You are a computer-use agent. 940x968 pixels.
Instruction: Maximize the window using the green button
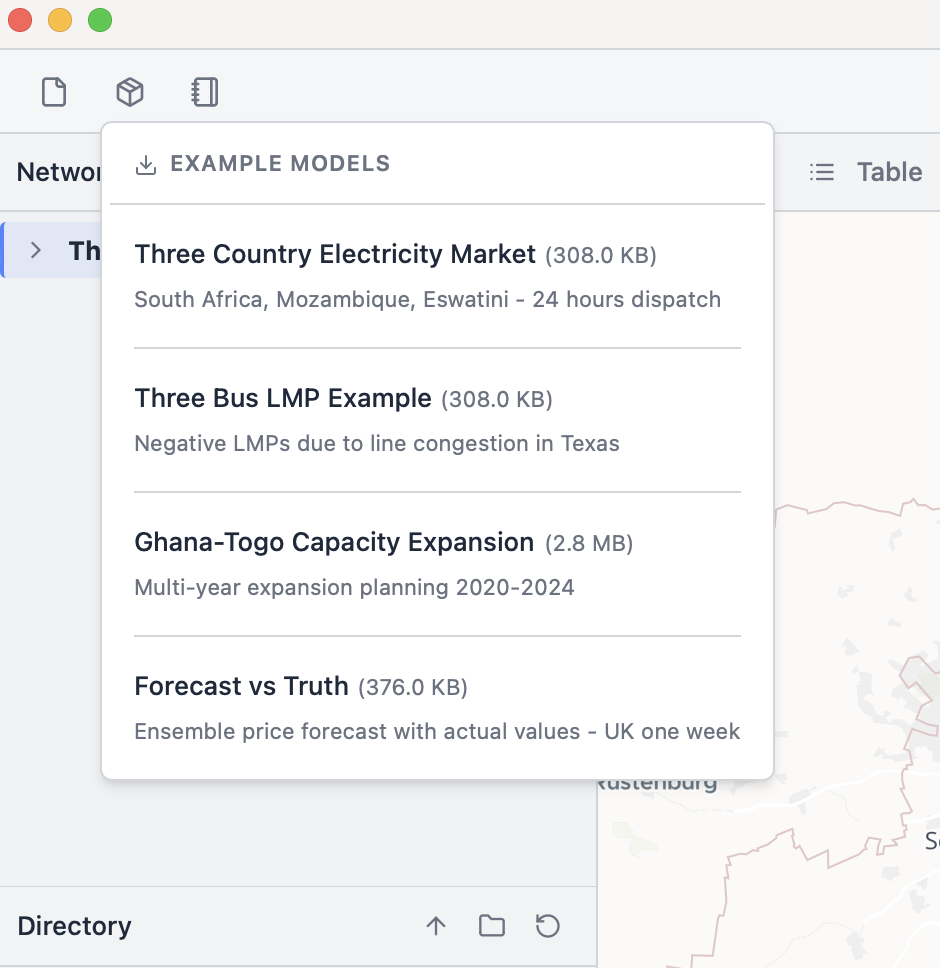pyautogui.click(x=100, y=20)
